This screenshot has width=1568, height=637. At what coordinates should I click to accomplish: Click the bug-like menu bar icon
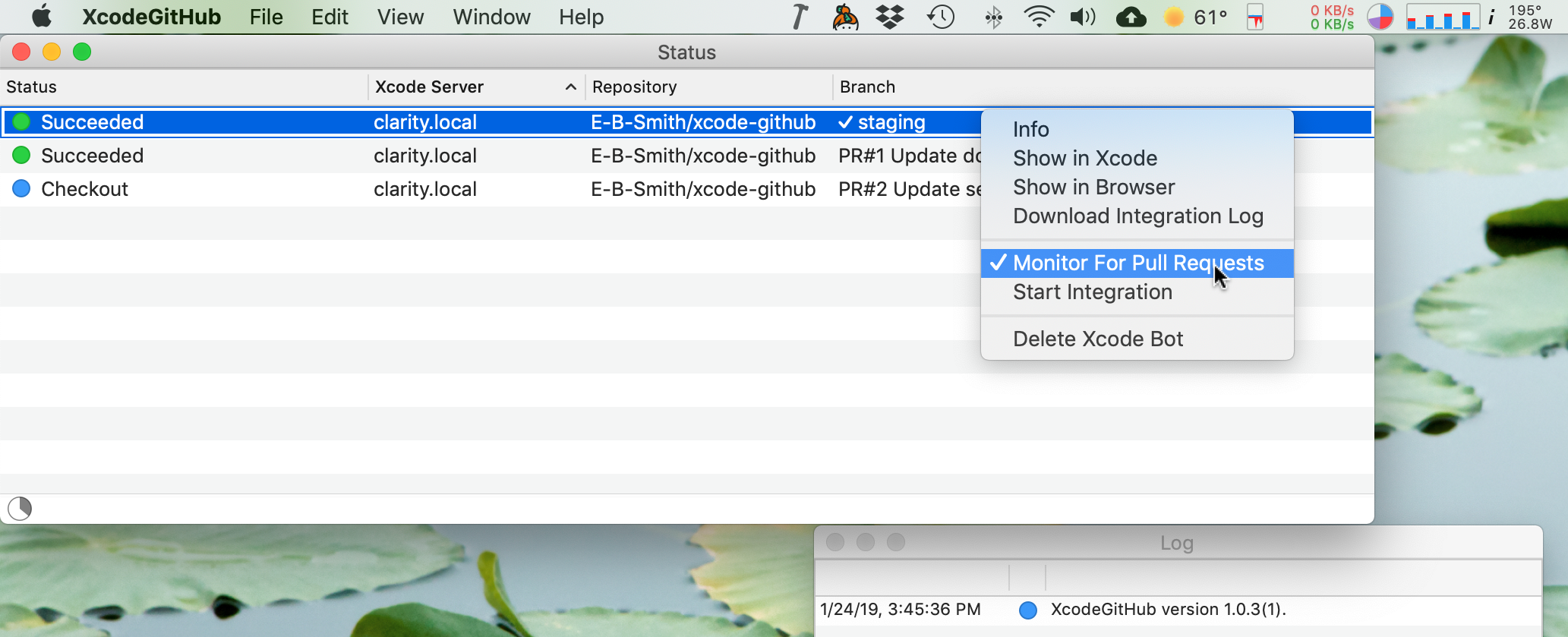coord(845,17)
